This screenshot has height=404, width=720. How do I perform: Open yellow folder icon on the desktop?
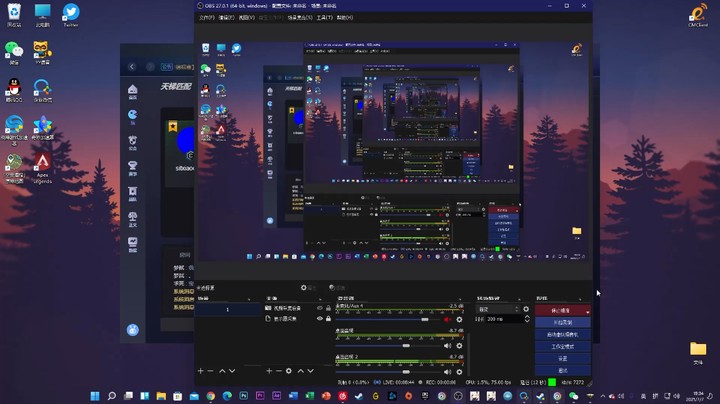click(698, 353)
